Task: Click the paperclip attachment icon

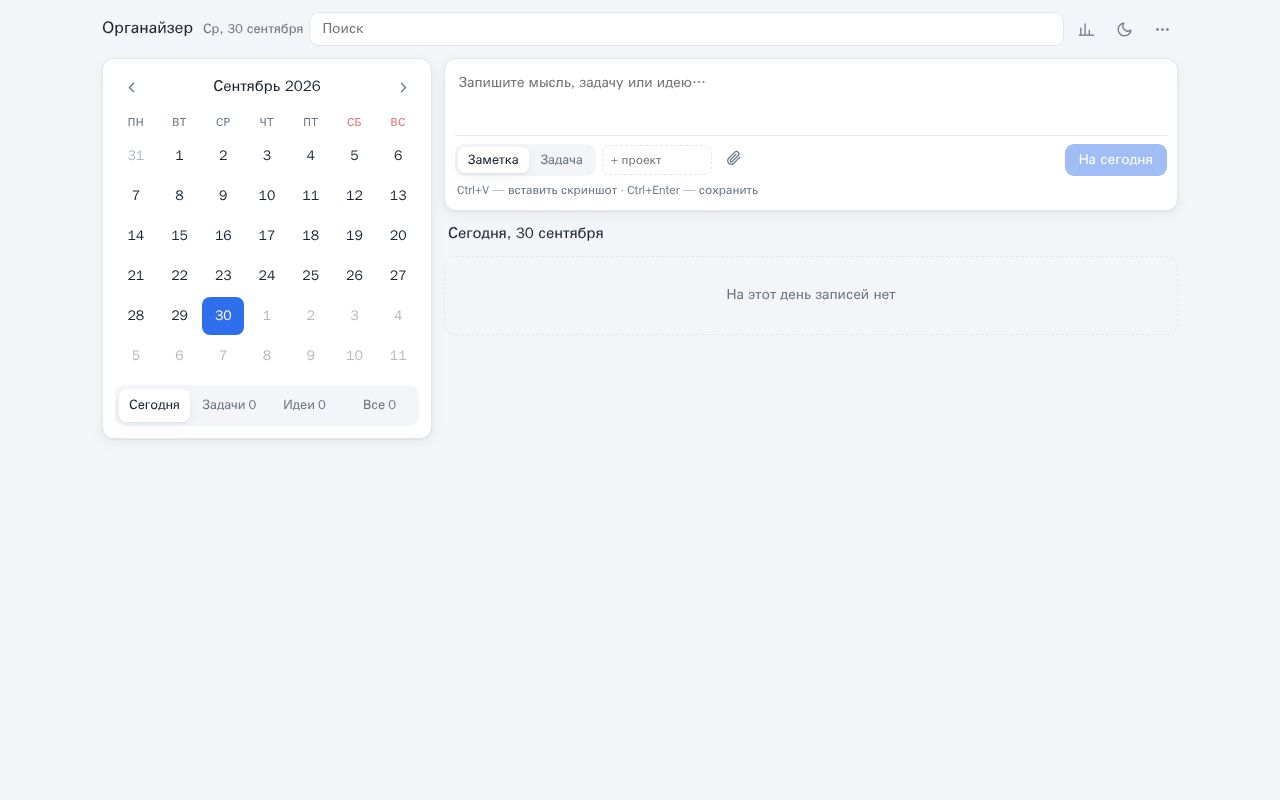Action: [x=733, y=159]
